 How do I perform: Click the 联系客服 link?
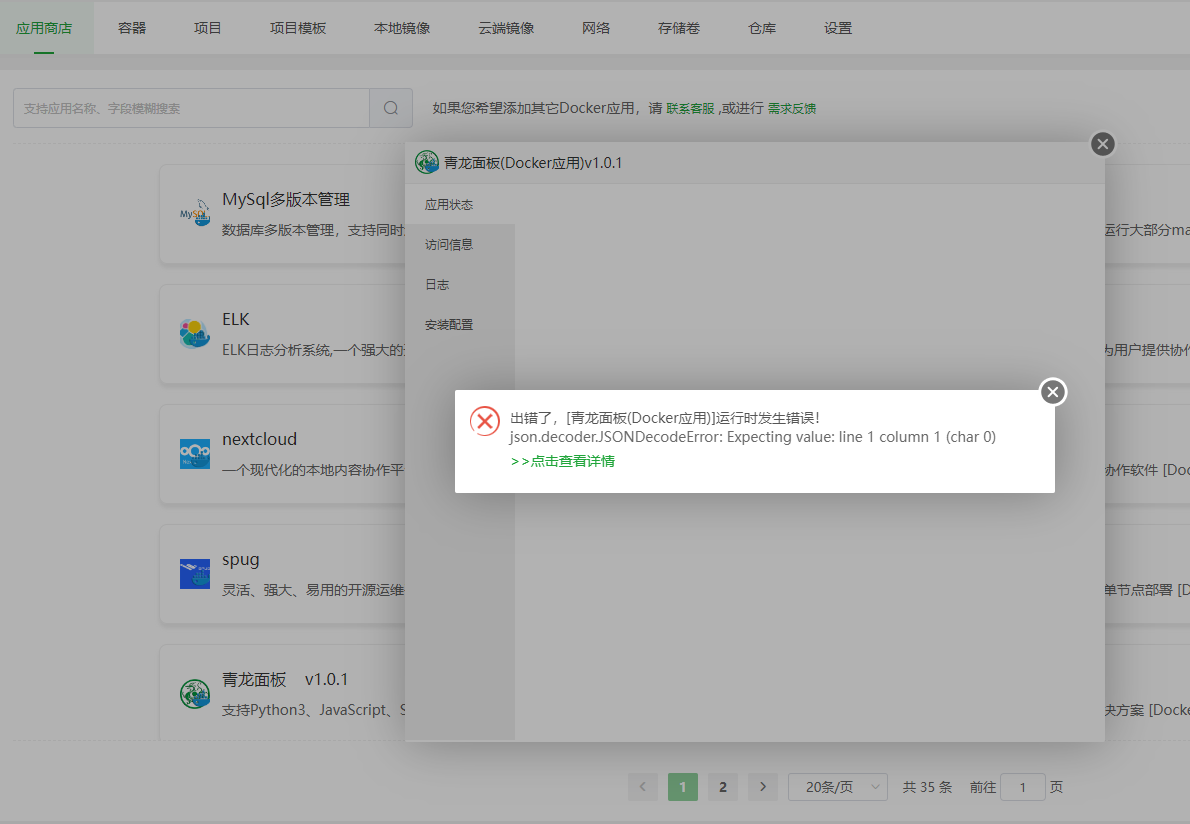point(691,109)
